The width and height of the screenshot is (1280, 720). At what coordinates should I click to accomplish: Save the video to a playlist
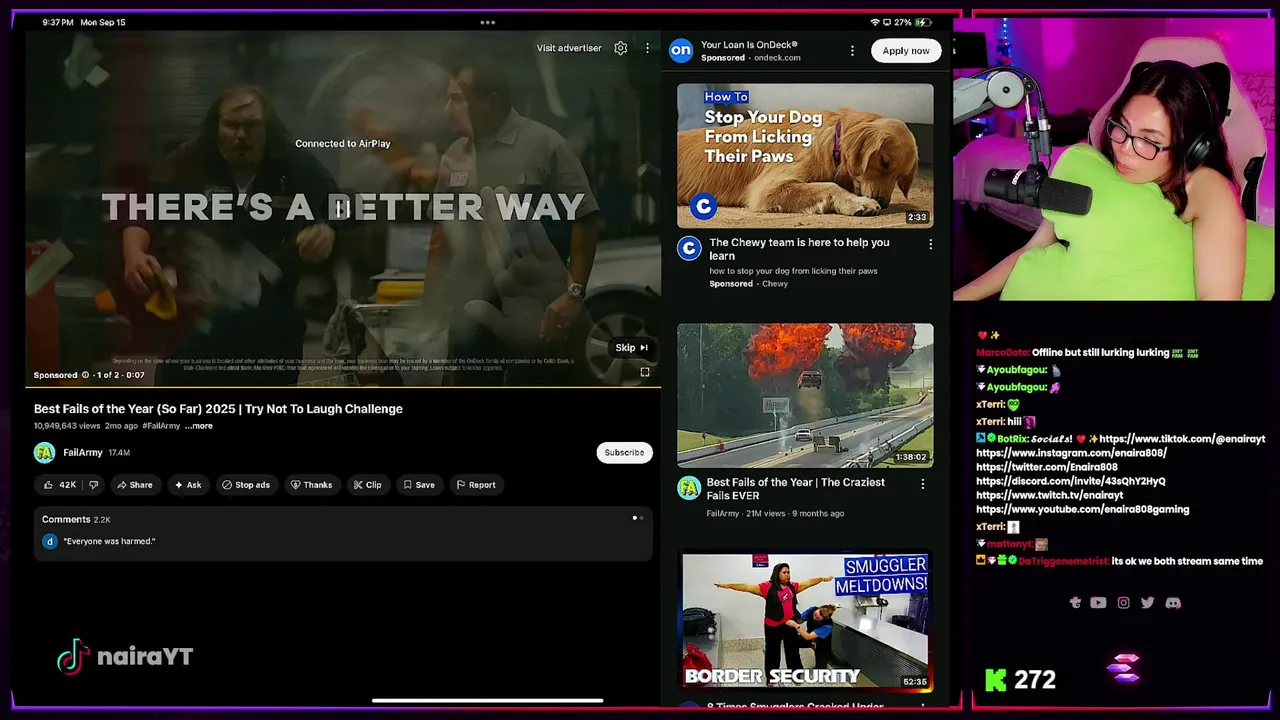[x=418, y=485]
